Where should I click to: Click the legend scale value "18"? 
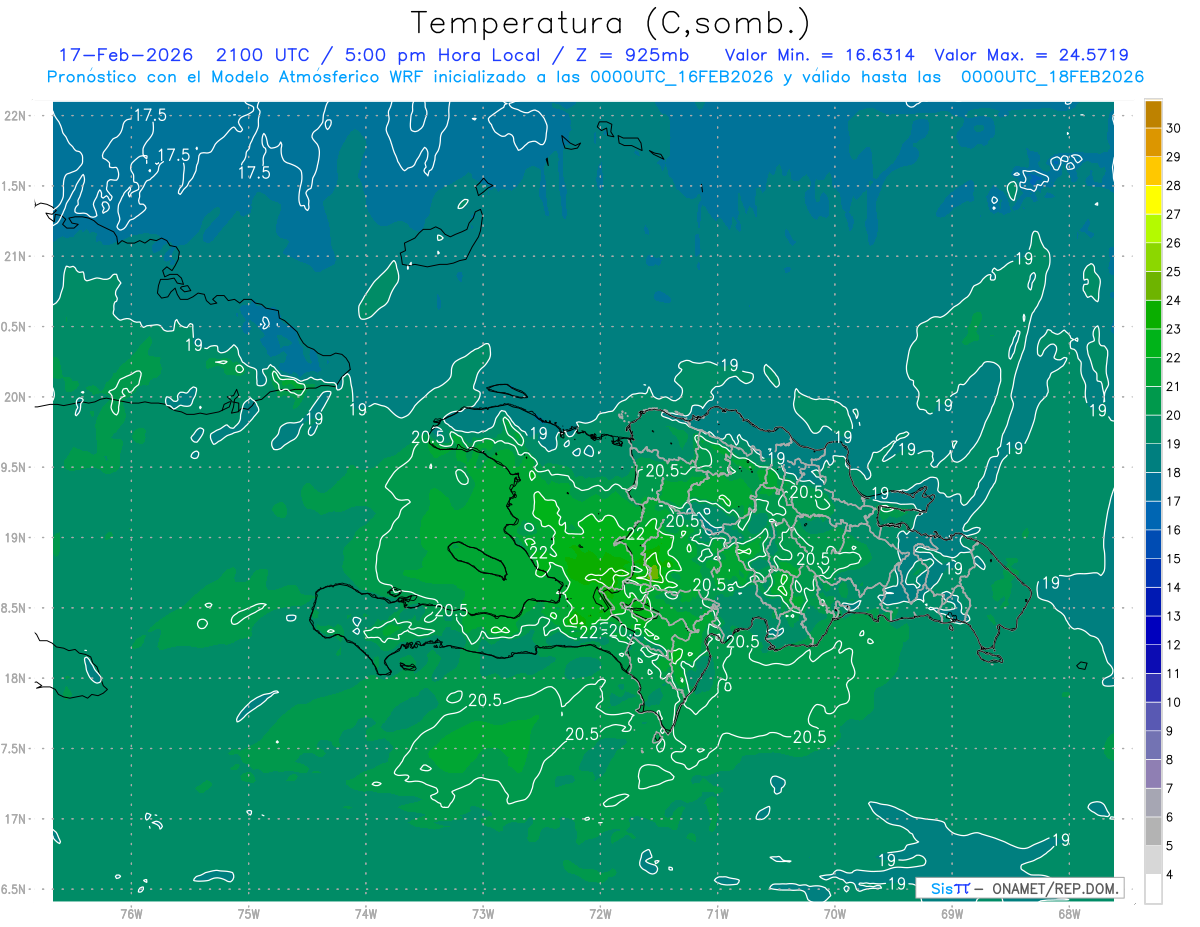pyautogui.click(x=1174, y=473)
